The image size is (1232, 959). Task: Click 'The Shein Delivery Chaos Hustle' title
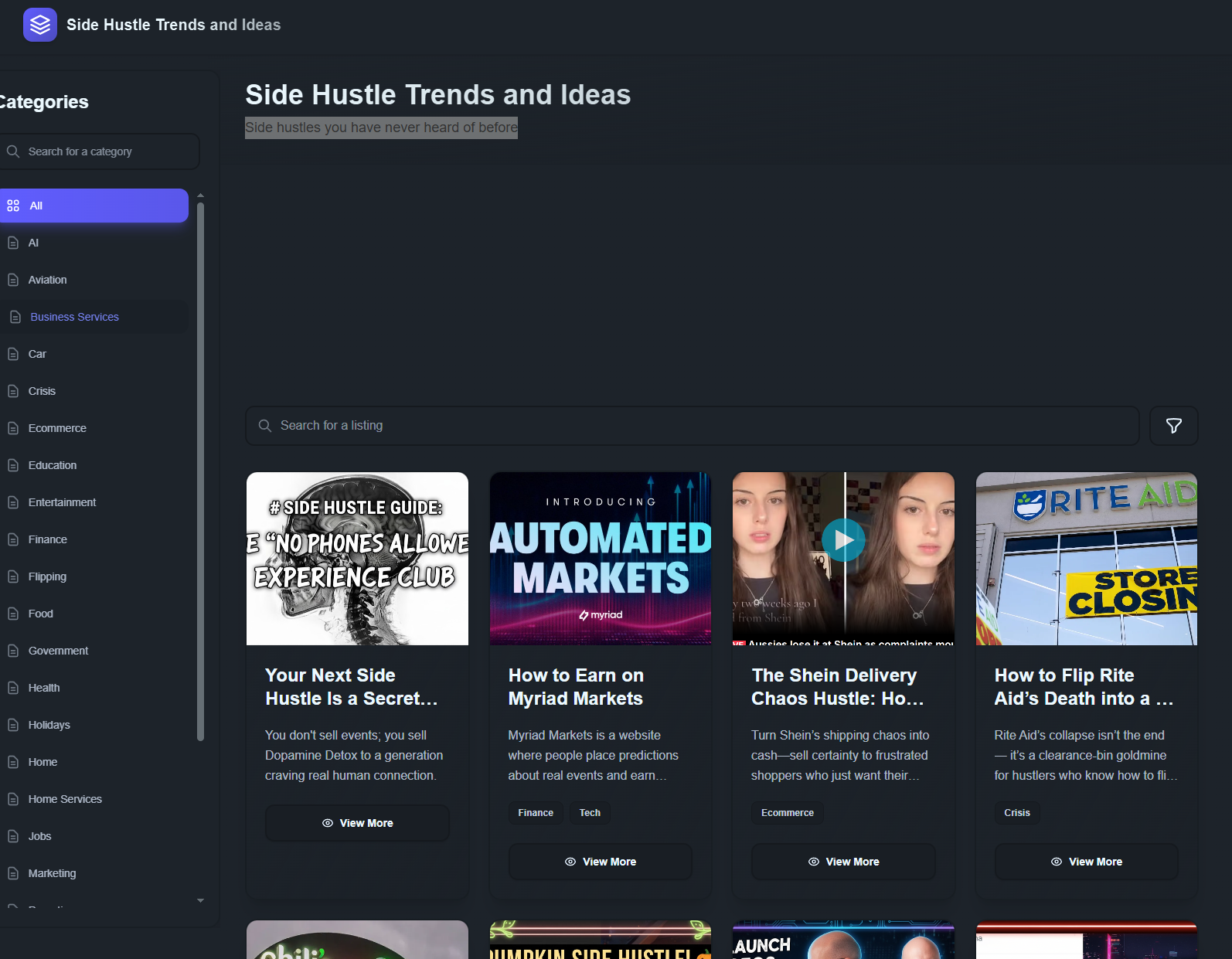point(838,687)
